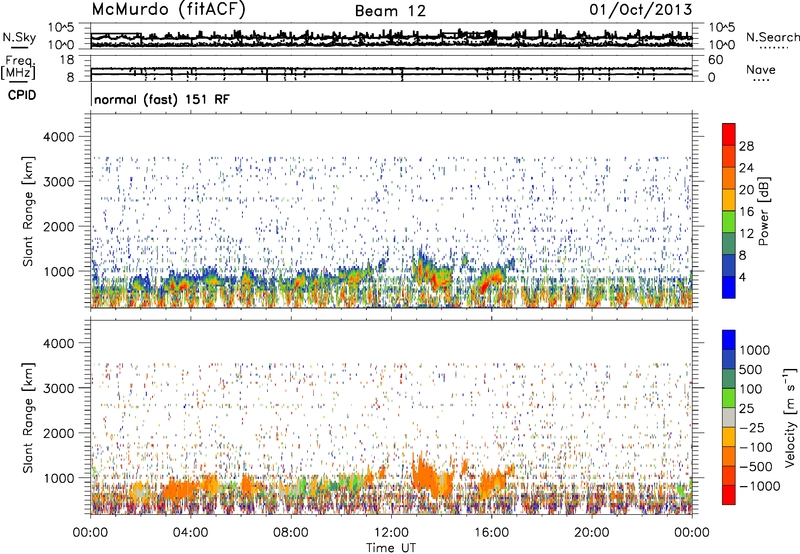The width and height of the screenshot is (800, 554).
Task: Click the 'N.Sky' legend label
Action: tap(19, 37)
